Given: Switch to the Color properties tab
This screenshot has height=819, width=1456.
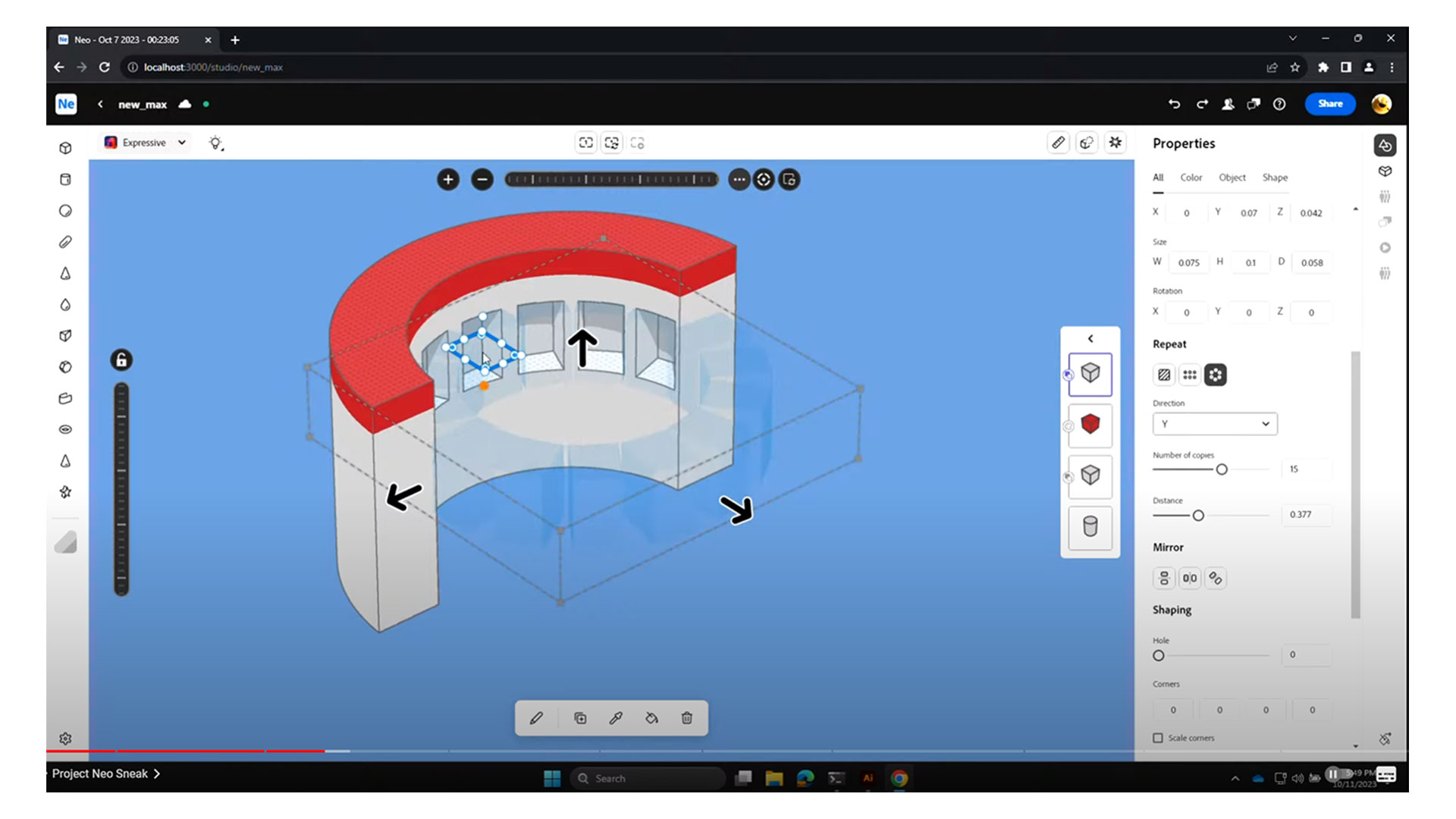Looking at the screenshot, I should click(x=1191, y=177).
